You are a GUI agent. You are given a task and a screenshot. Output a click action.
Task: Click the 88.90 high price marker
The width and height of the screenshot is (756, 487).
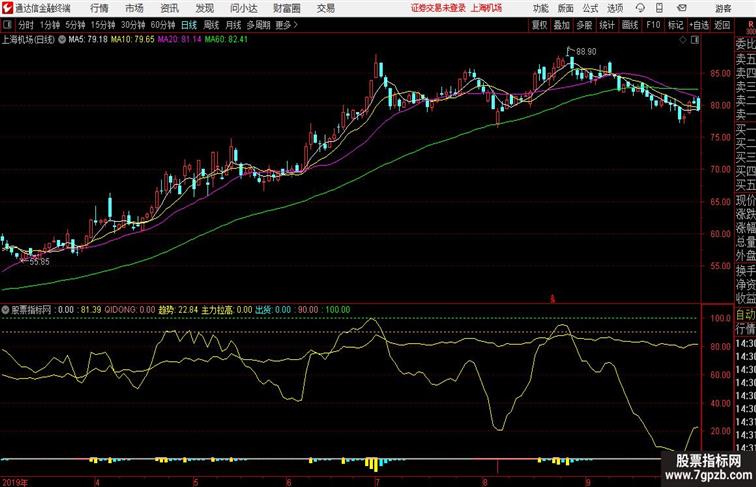click(586, 52)
